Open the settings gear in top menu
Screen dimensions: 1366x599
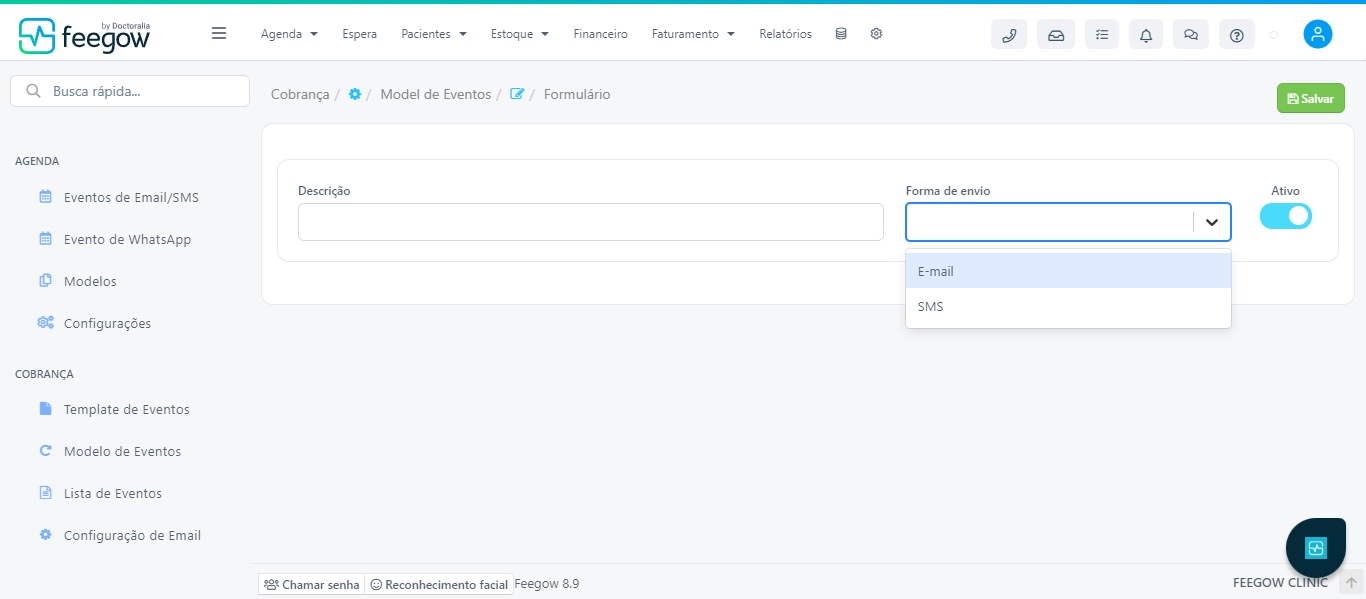click(x=876, y=34)
